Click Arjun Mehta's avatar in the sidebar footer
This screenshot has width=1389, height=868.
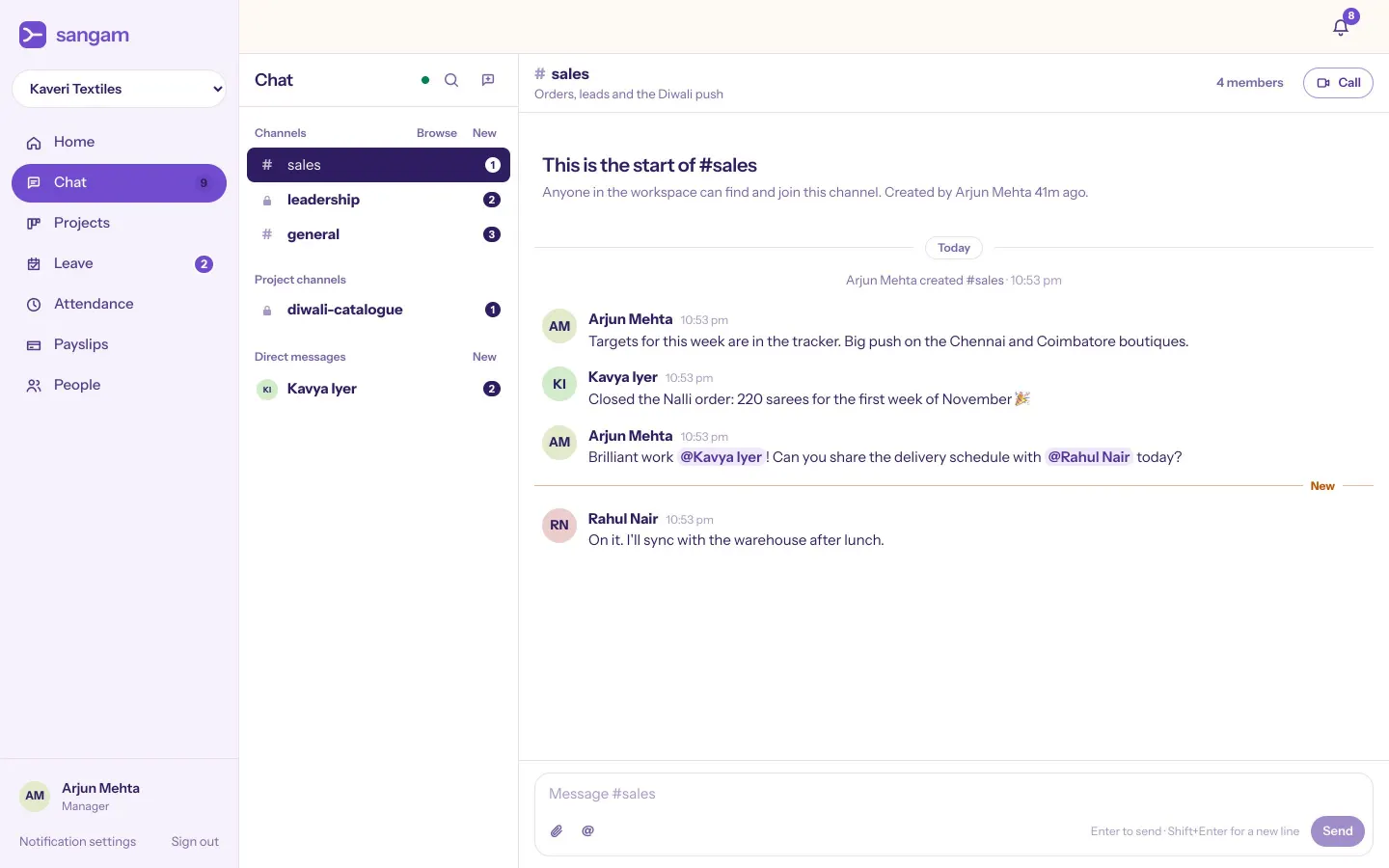pos(35,797)
